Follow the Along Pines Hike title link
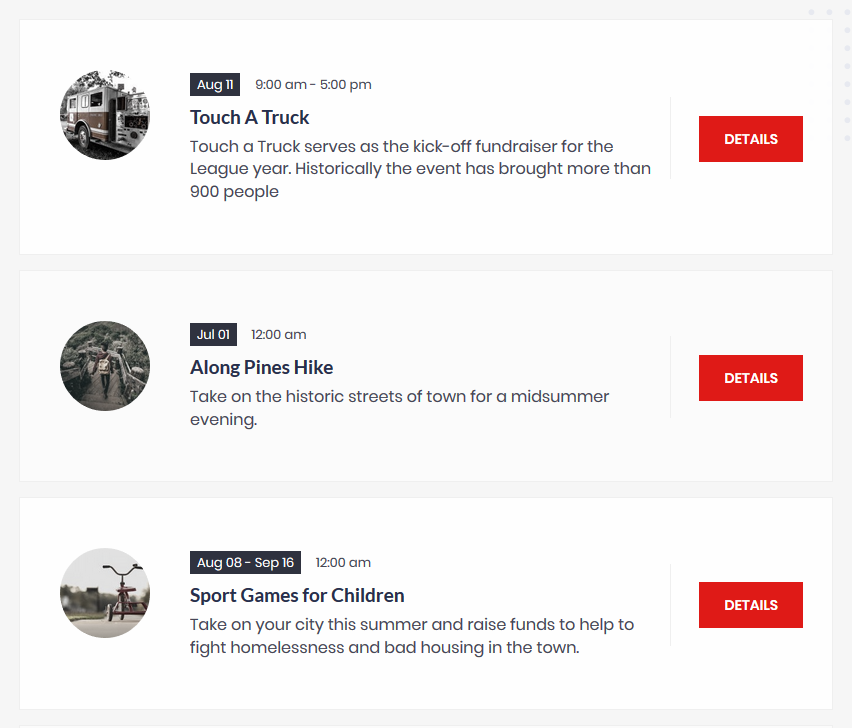The image size is (852, 728). tap(261, 367)
